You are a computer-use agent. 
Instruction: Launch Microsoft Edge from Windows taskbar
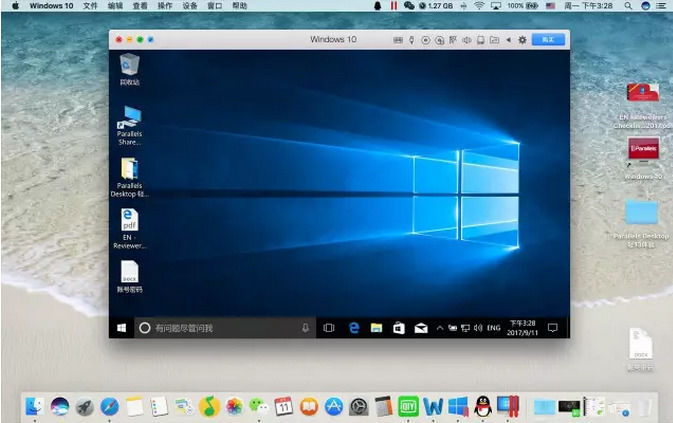(x=354, y=328)
